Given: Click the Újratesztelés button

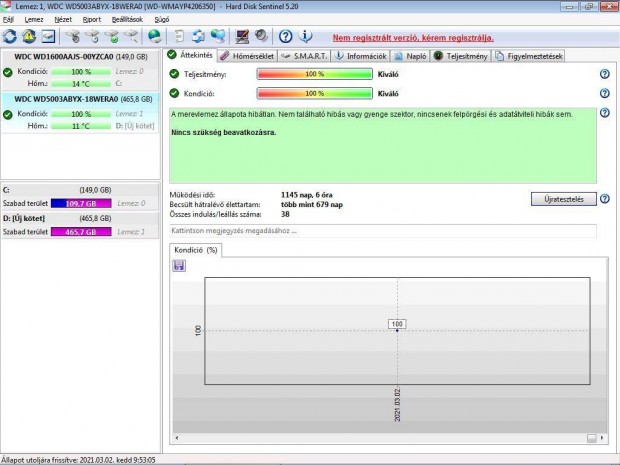Looking at the screenshot, I should (x=563, y=199).
